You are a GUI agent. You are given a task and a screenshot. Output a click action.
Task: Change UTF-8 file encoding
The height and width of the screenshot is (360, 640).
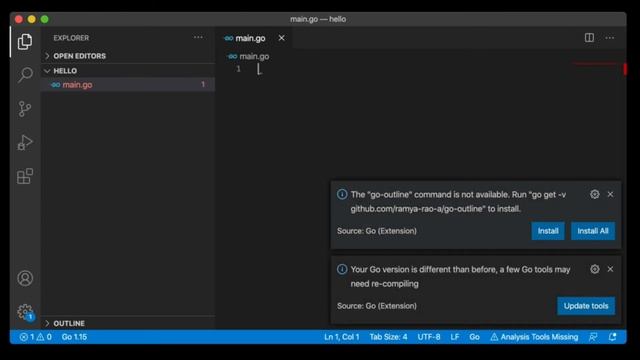(x=429, y=337)
